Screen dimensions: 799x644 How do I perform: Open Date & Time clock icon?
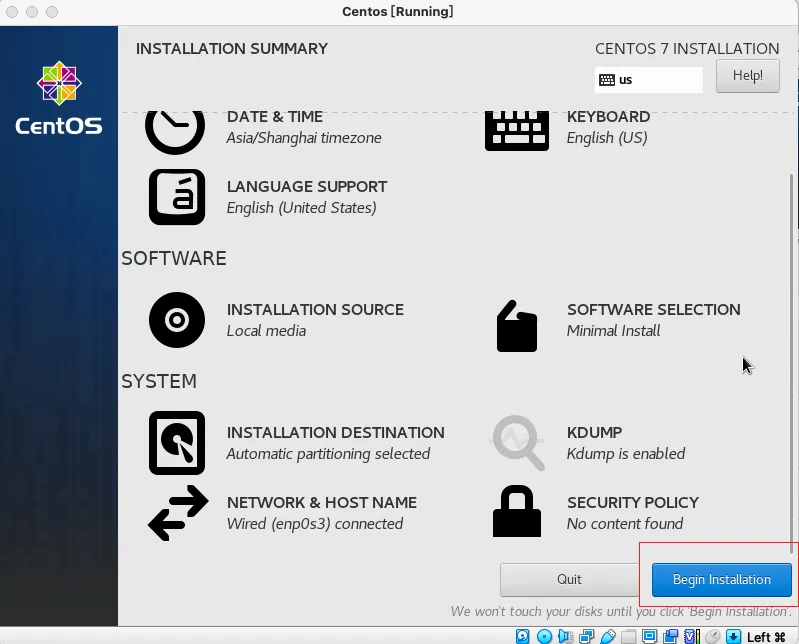click(x=175, y=131)
